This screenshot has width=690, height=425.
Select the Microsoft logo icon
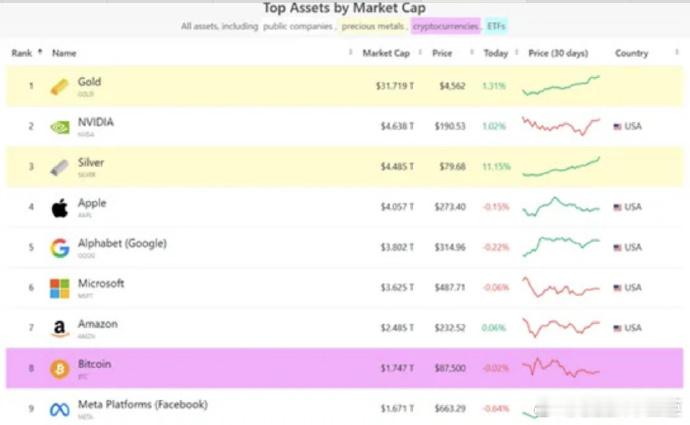pyautogui.click(x=60, y=288)
